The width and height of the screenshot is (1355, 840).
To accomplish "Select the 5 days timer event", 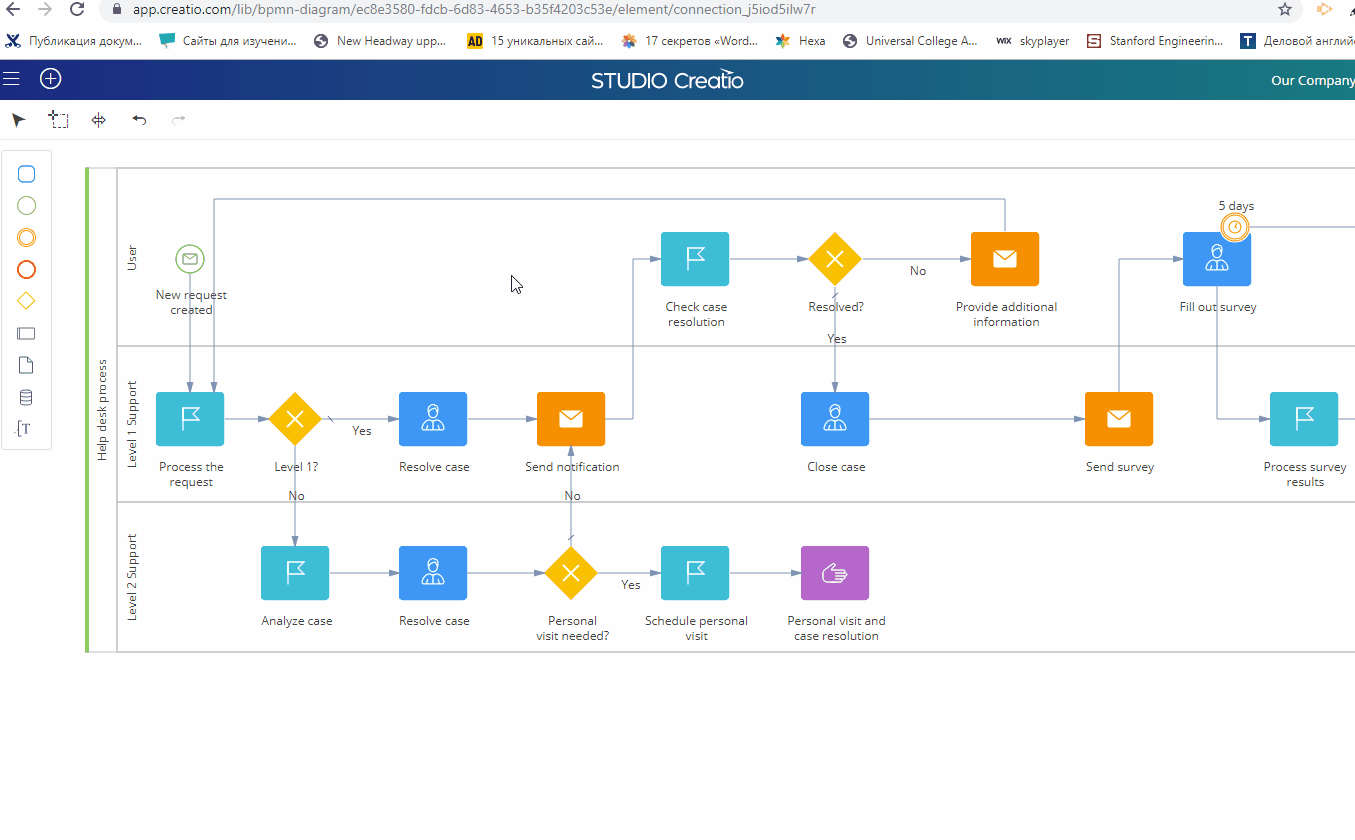I will click(x=1236, y=228).
